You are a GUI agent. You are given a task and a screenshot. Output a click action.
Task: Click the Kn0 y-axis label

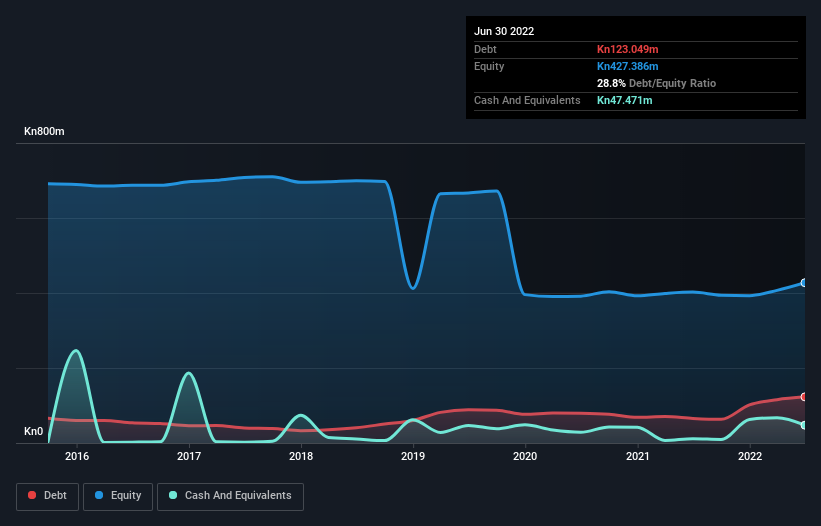(x=34, y=431)
